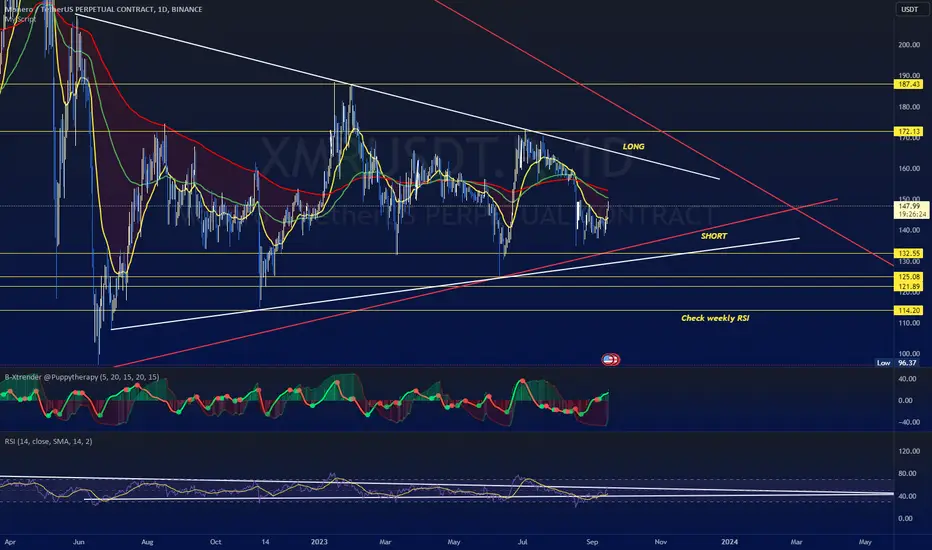Click 160.00 on the price scale
932x550 pixels.
[909, 168]
